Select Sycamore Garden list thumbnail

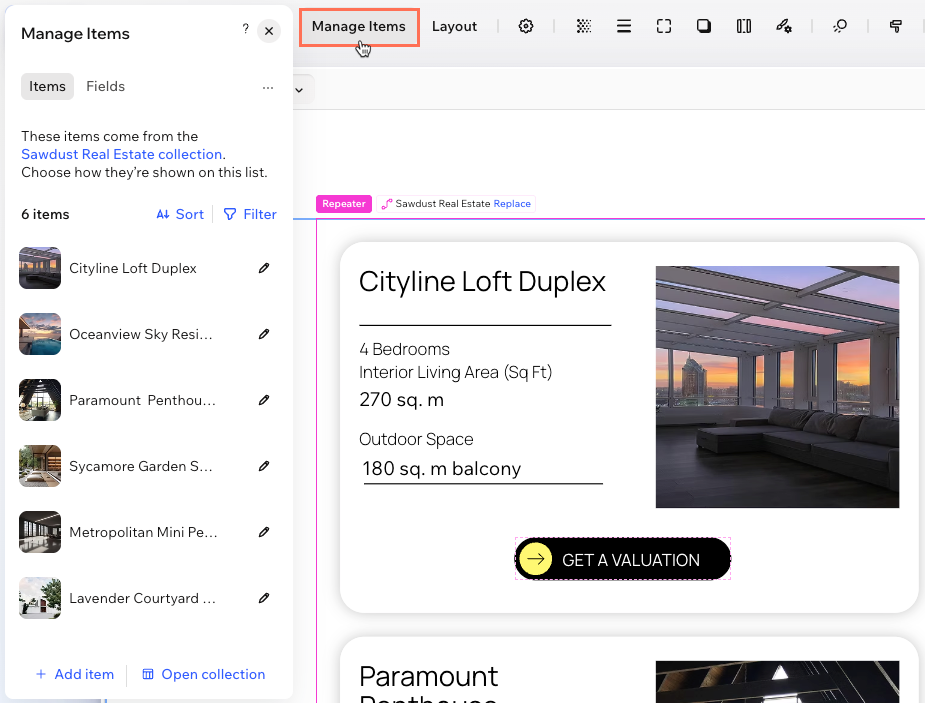40,466
